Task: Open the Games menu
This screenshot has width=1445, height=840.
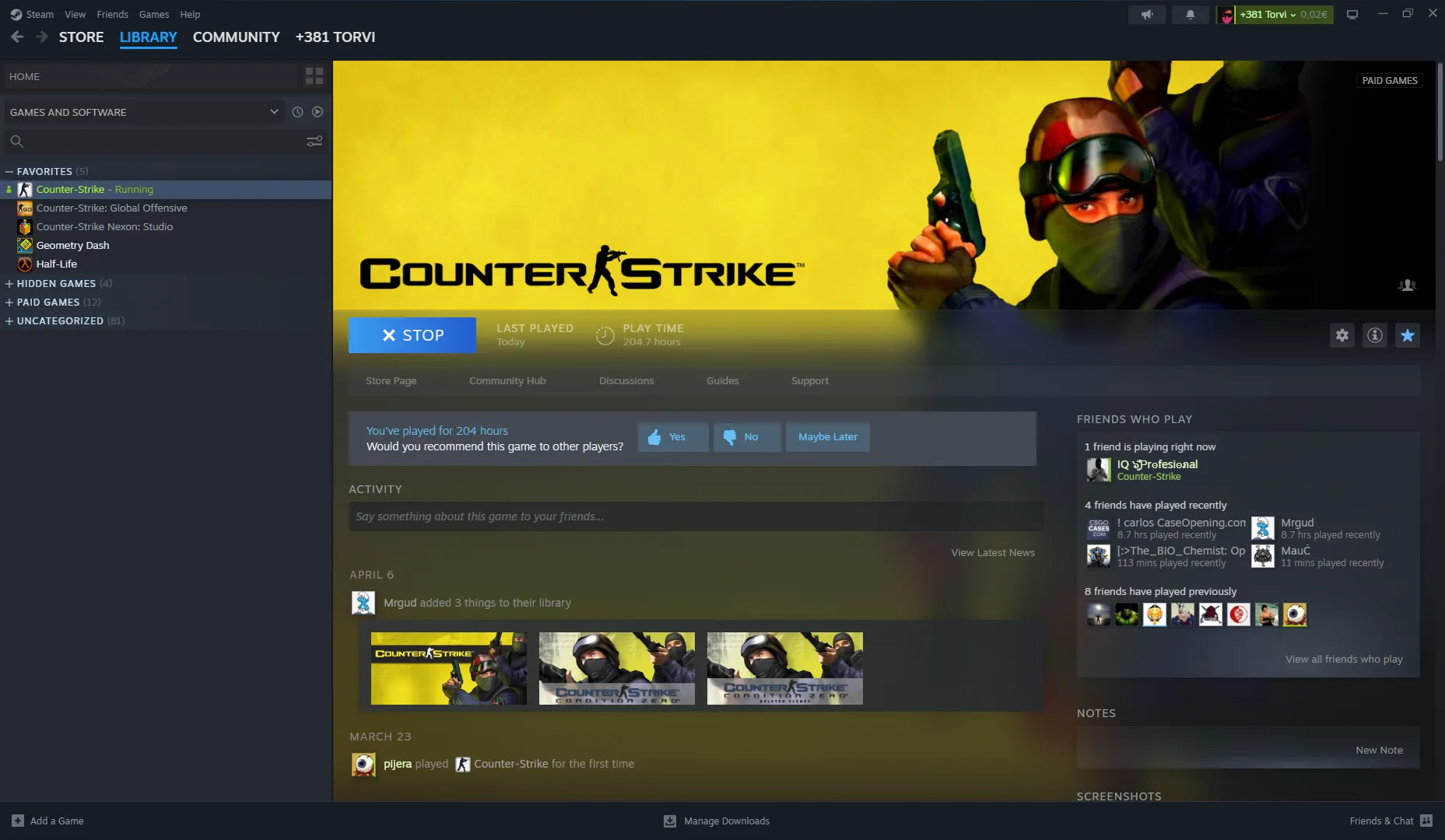Action: coord(154,14)
